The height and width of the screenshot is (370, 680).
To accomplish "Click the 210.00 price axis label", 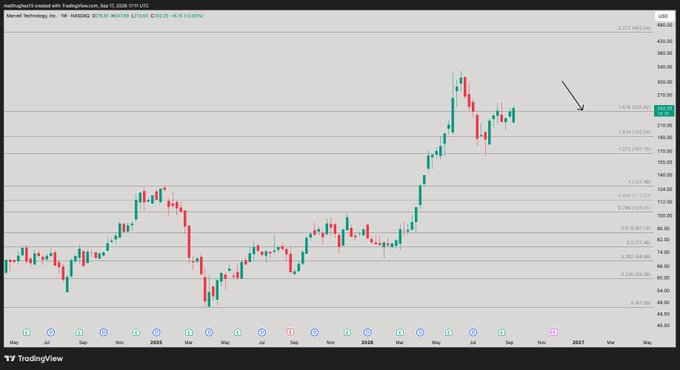I will [x=664, y=125].
